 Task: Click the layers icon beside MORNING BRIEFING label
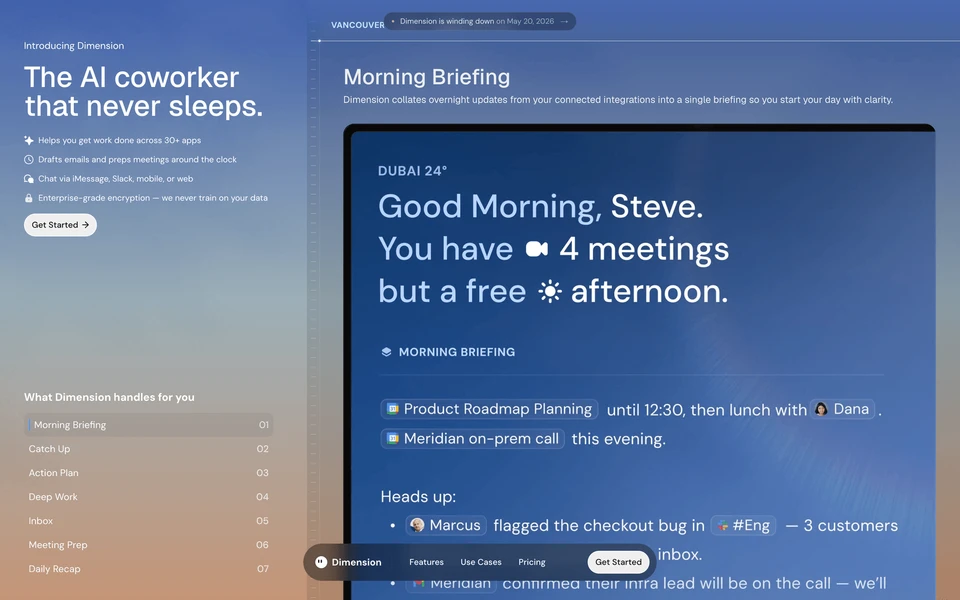[386, 352]
